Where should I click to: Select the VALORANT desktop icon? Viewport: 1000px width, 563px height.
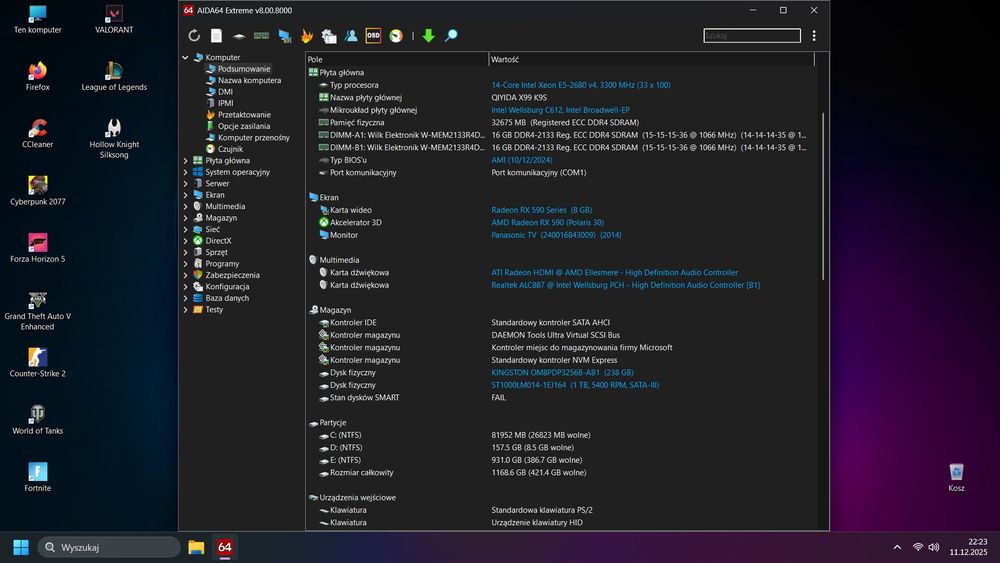tap(114, 18)
